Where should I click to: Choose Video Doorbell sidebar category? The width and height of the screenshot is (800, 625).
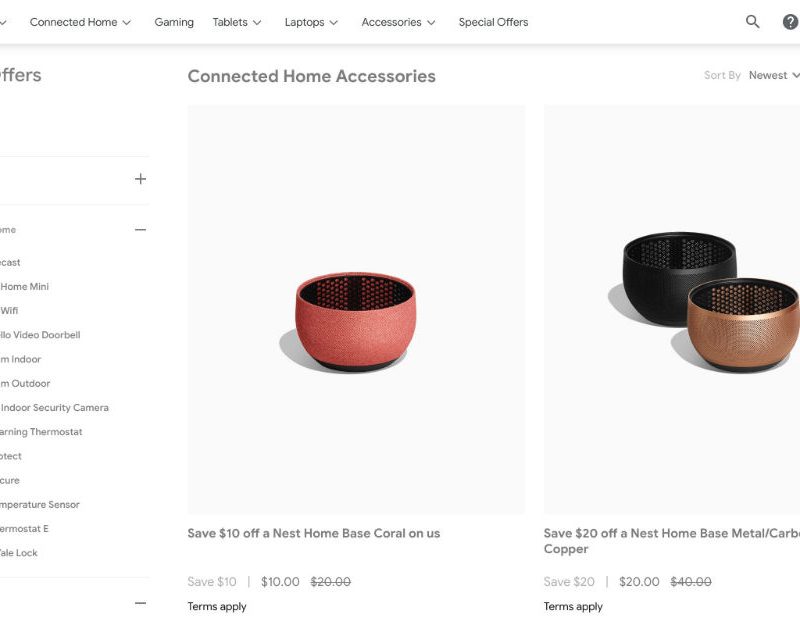(x=40, y=335)
